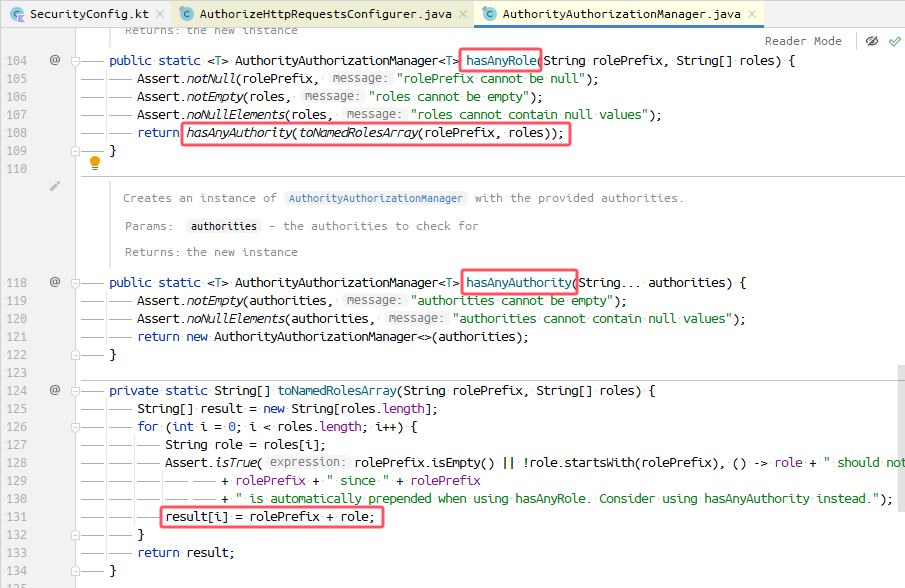Click "authorities cannot contain null values" string
The image size is (905, 588).
click(593, 319)
